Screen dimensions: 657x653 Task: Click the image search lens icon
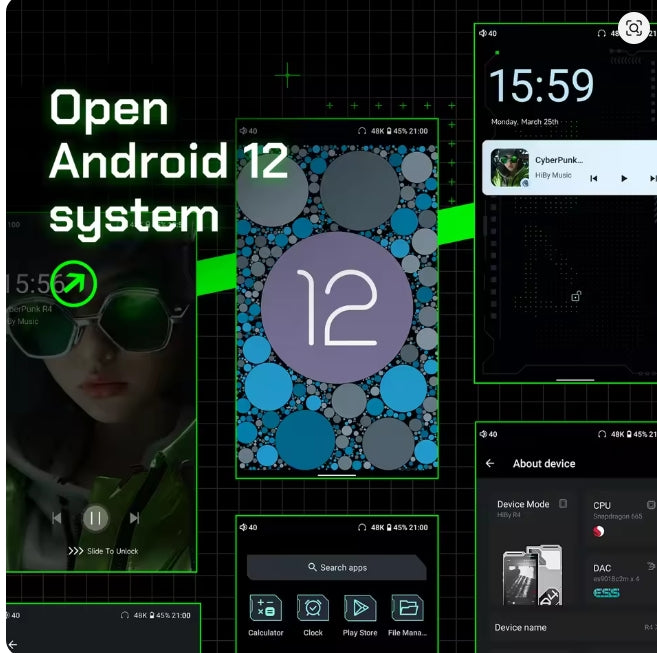pos(633,28)
